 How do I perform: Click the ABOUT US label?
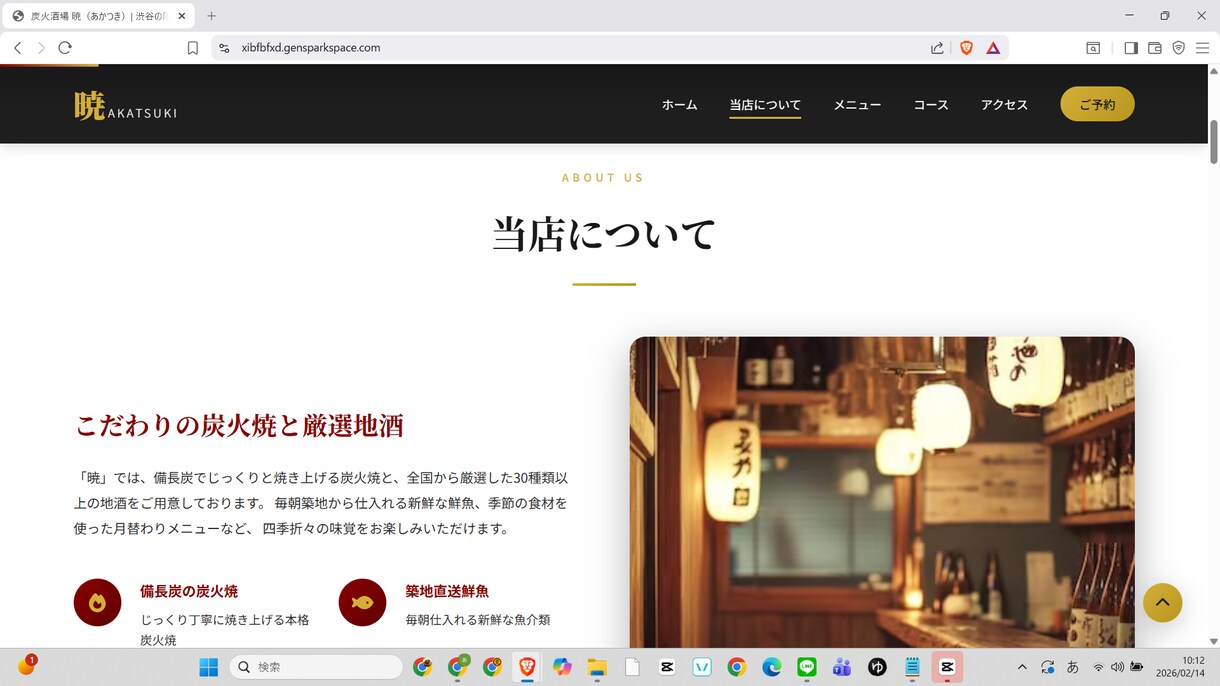point(603,178)
